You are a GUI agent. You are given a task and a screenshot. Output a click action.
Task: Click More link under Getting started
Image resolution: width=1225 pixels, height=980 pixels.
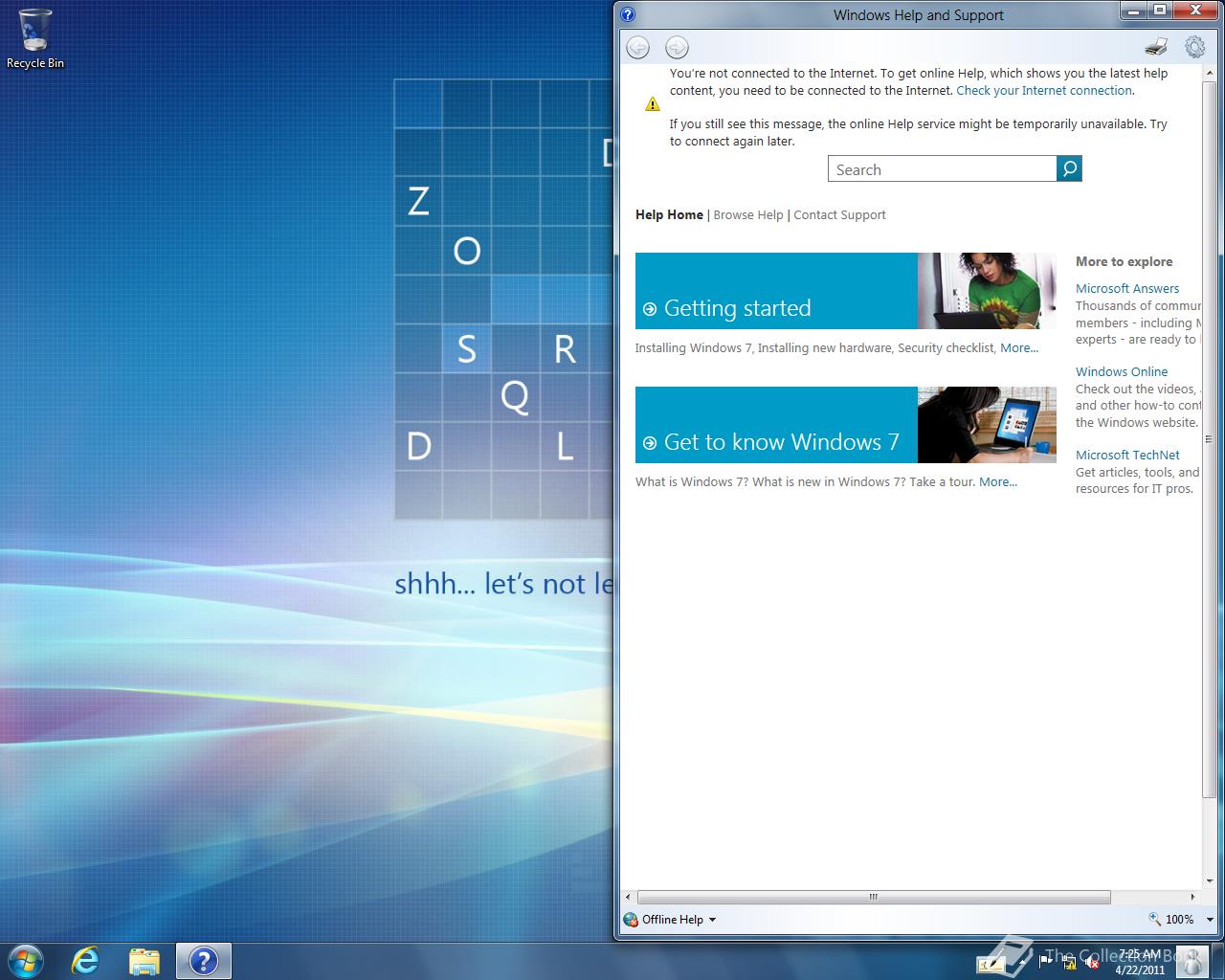[x=1019, y=348]
